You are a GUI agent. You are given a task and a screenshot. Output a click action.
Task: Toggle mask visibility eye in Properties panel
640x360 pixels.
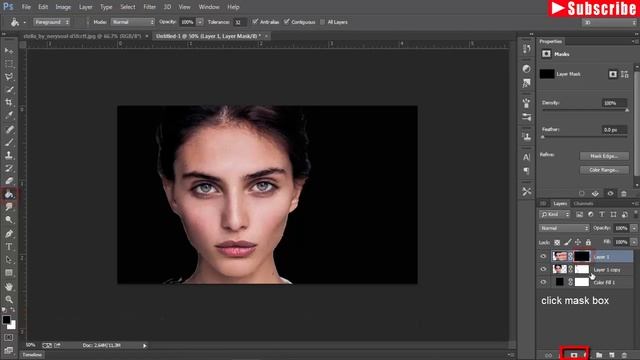click(610, 193)
